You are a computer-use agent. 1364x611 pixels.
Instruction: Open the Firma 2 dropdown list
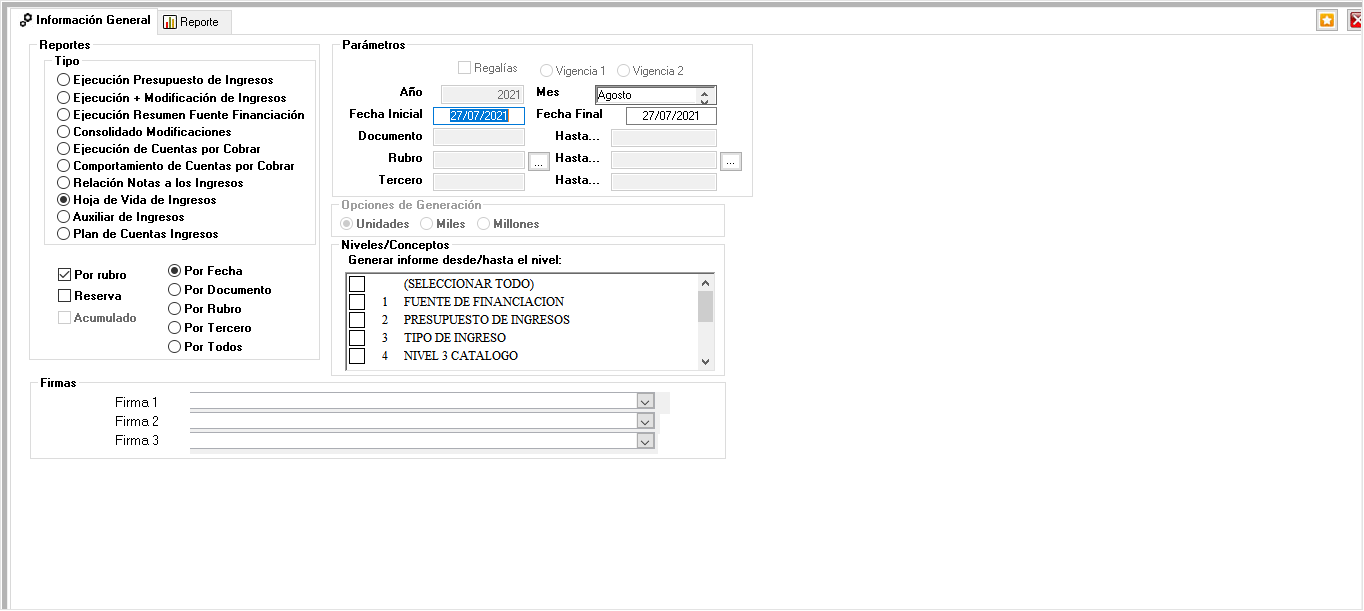[645, 421]
